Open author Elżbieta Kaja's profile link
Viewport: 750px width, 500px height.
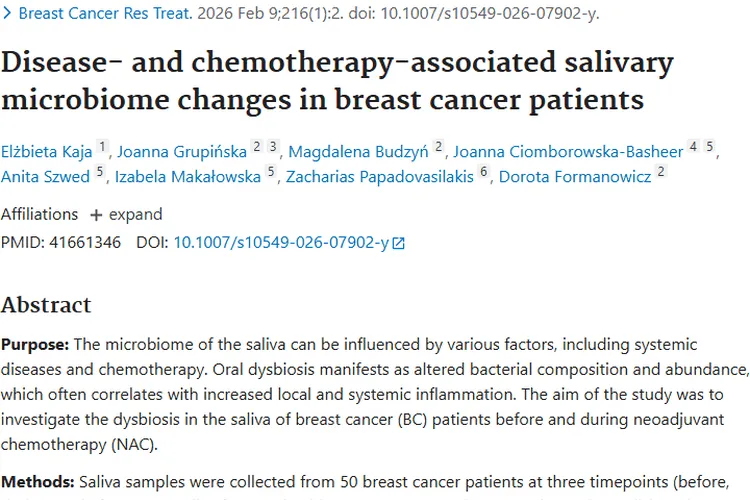47,152
